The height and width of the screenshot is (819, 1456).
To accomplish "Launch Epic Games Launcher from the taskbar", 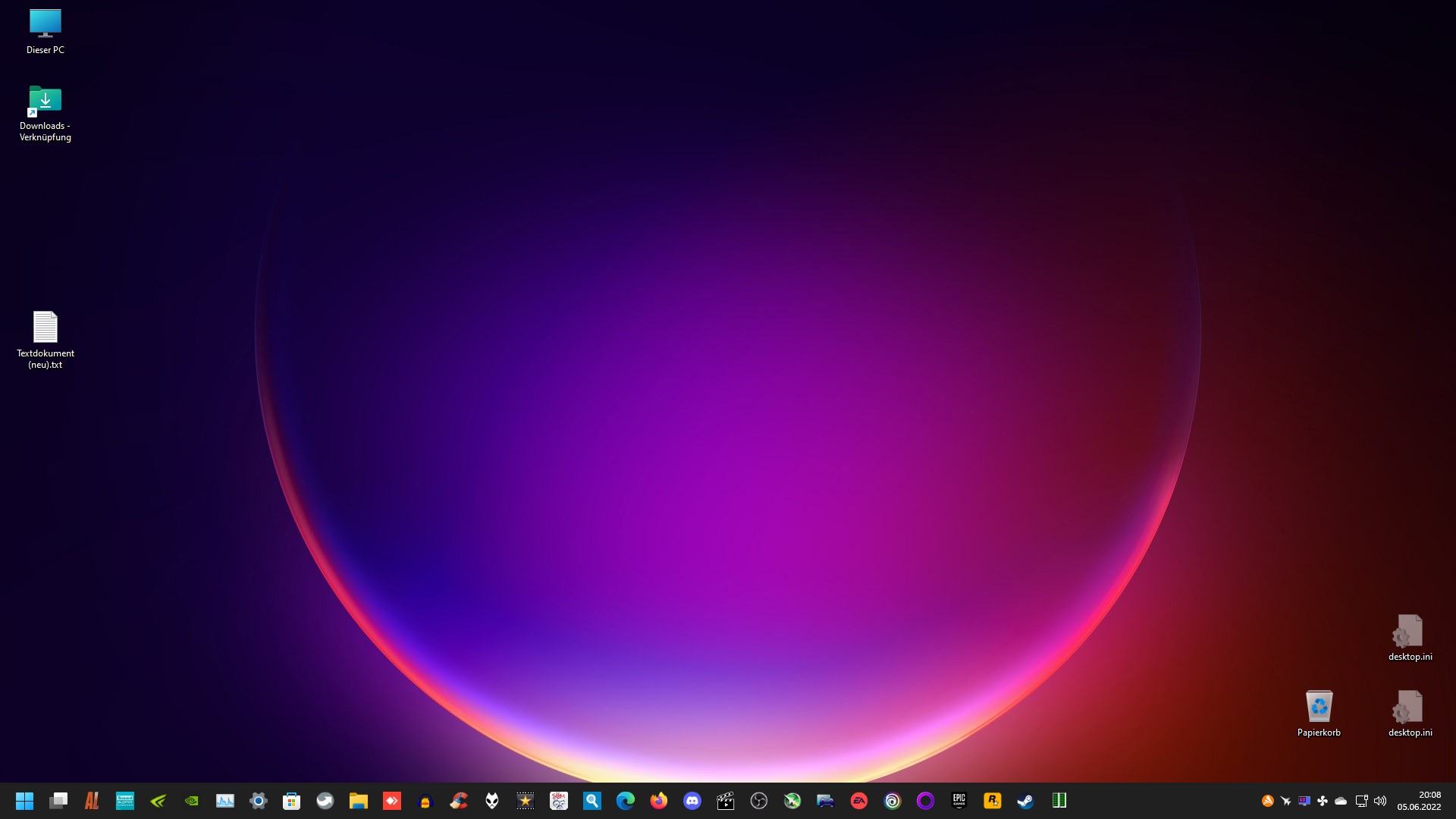I will [x=959, y=801].
